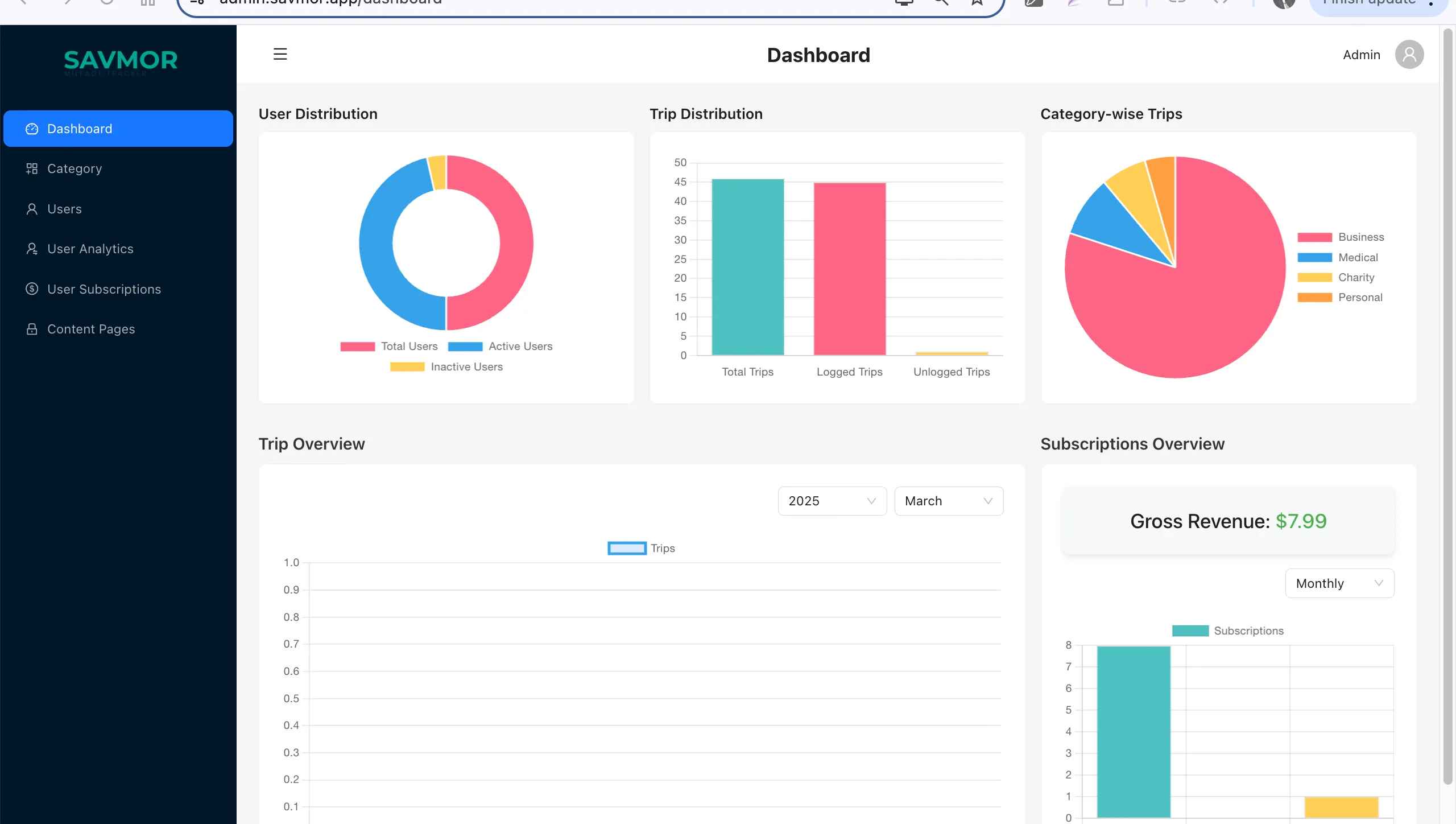Open the 2025 year dropdown
Screen dimensions: 1456x824
pos(832,501)
